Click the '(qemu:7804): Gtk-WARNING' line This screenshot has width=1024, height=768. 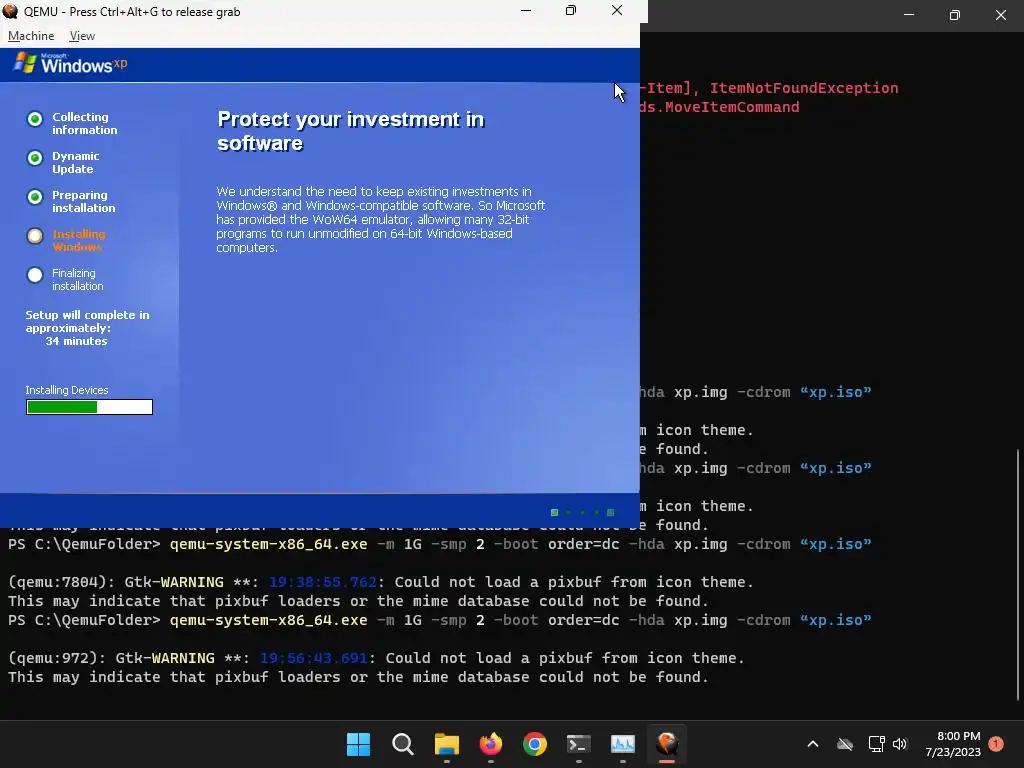pos(381,582)
